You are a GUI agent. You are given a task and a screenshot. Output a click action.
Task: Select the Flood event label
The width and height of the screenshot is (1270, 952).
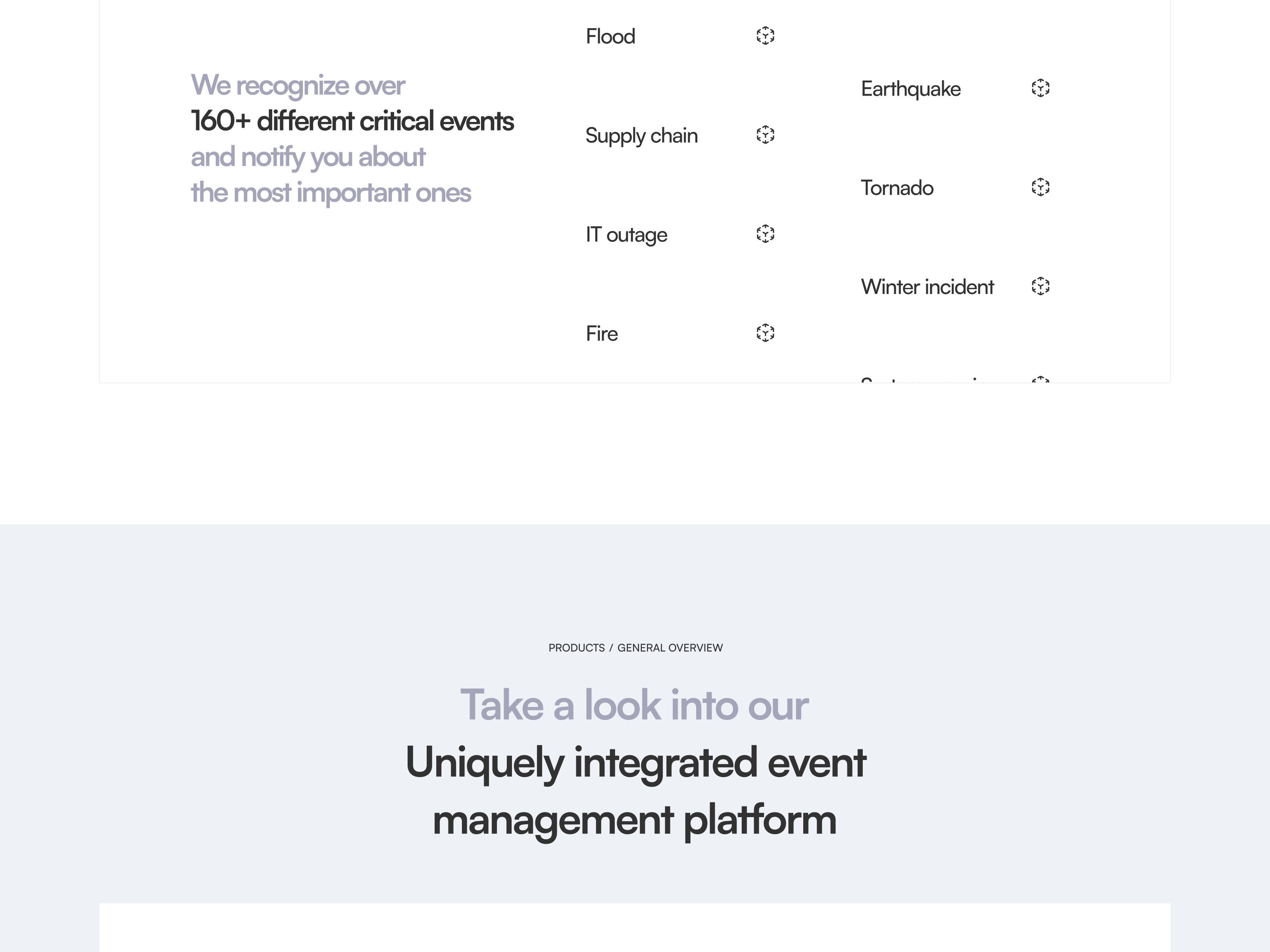[610, 36]
